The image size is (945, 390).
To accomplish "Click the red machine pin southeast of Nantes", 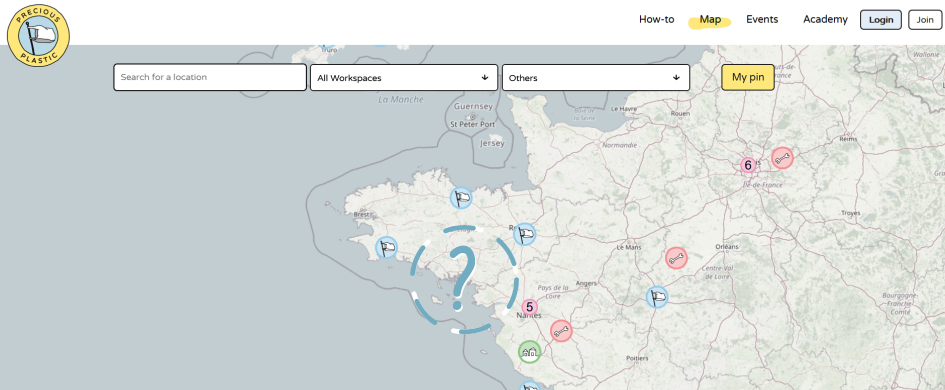I will [x=560, y=331].
